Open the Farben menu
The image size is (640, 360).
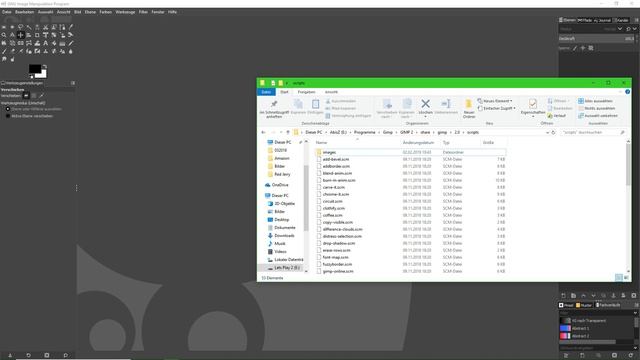click(105, 12)
